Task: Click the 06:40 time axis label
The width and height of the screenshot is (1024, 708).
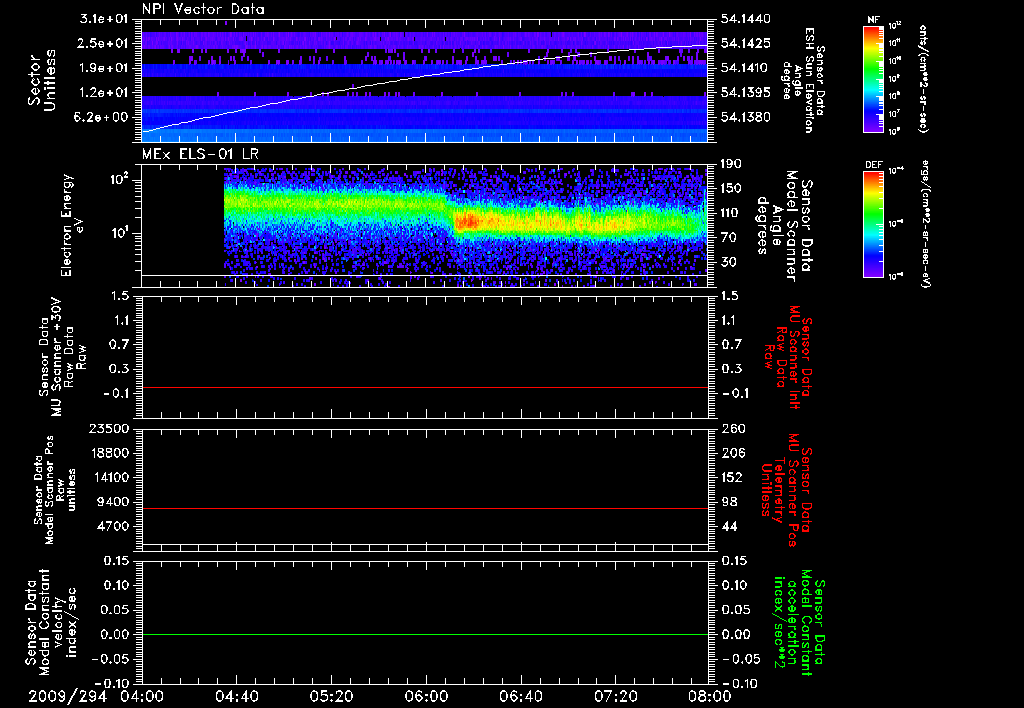Action: pos(520,695)
